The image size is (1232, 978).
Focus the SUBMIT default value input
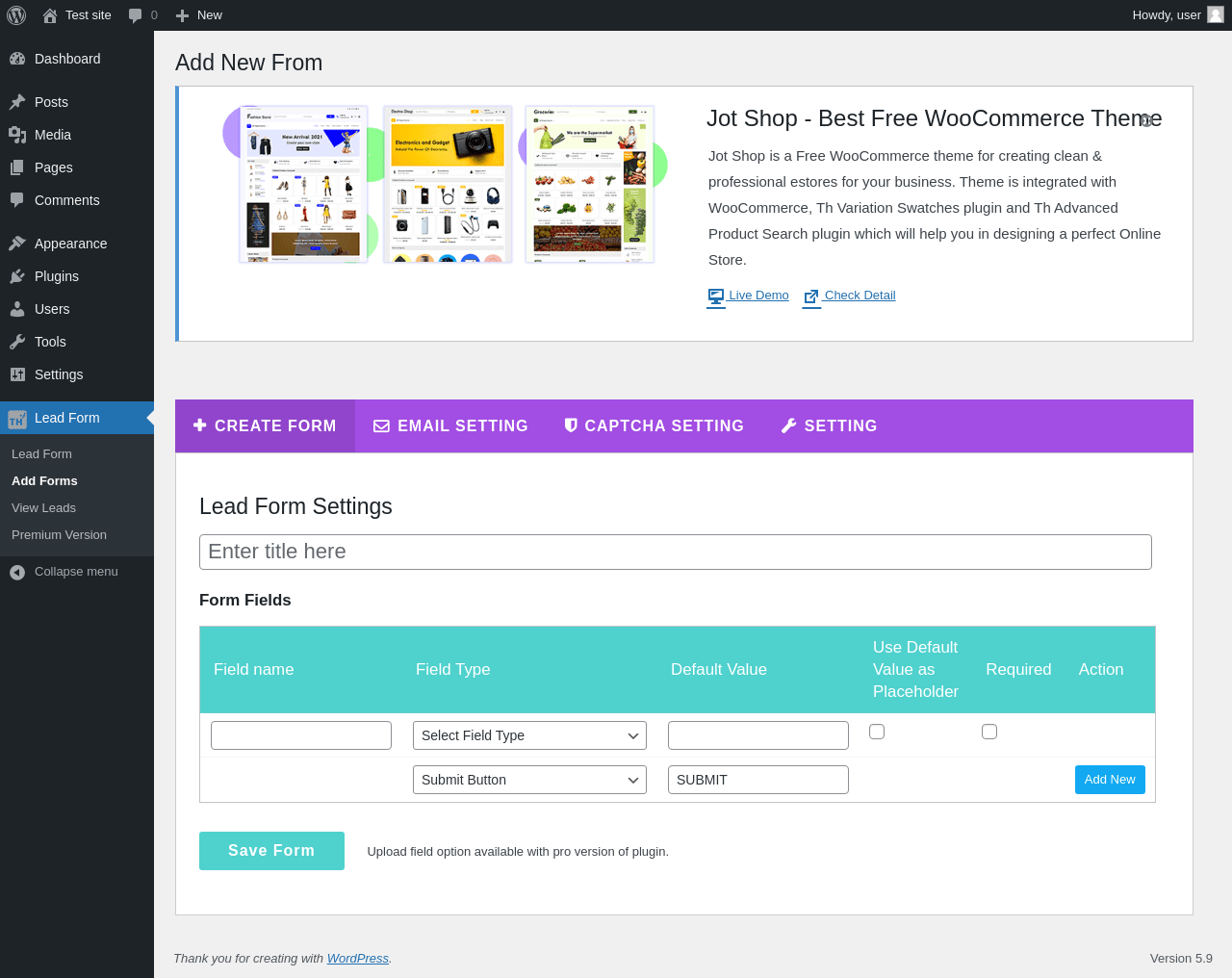[758, 780]
